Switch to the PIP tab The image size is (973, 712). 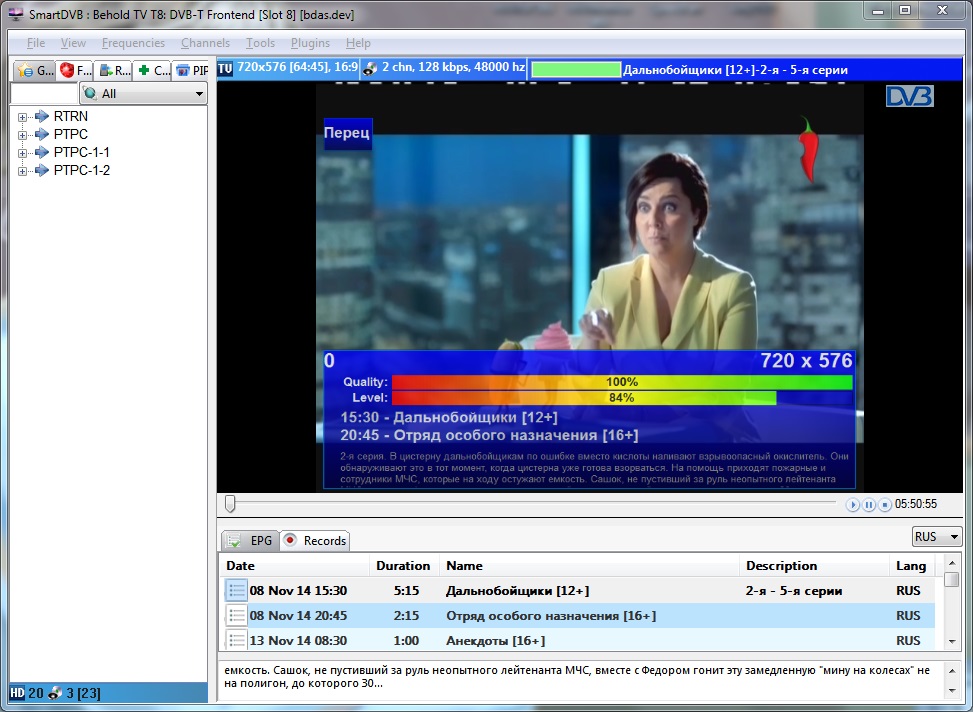[x=191, y=71]
